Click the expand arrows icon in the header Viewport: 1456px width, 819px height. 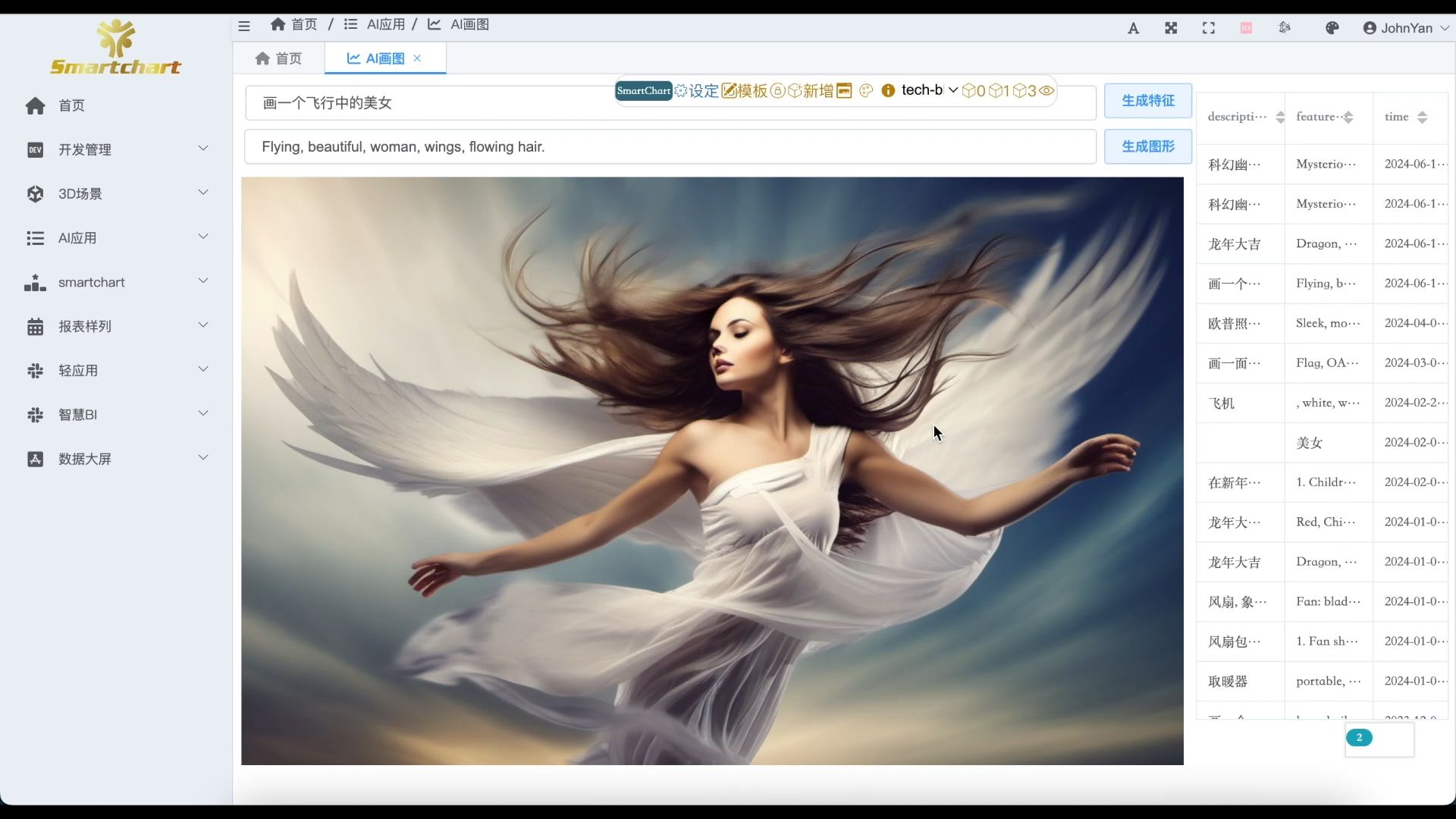1171,28
